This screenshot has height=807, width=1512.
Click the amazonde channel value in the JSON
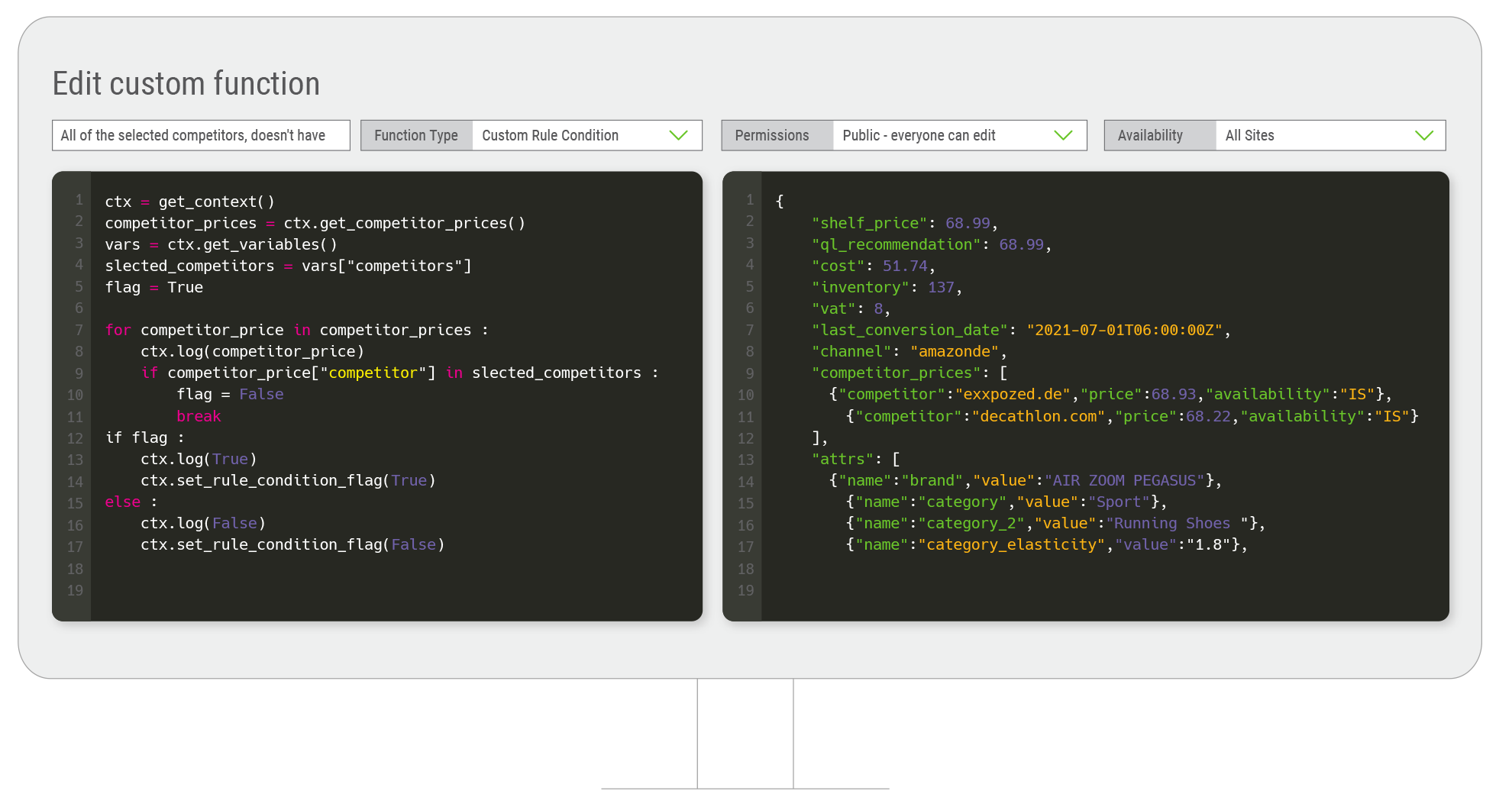(955, 351)
